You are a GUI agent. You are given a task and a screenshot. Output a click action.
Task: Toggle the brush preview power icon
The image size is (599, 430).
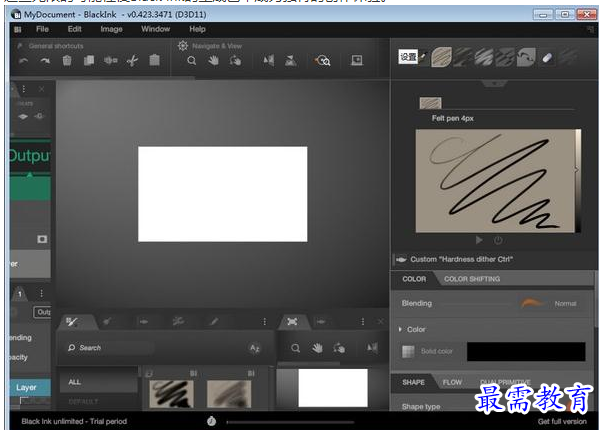498,240
